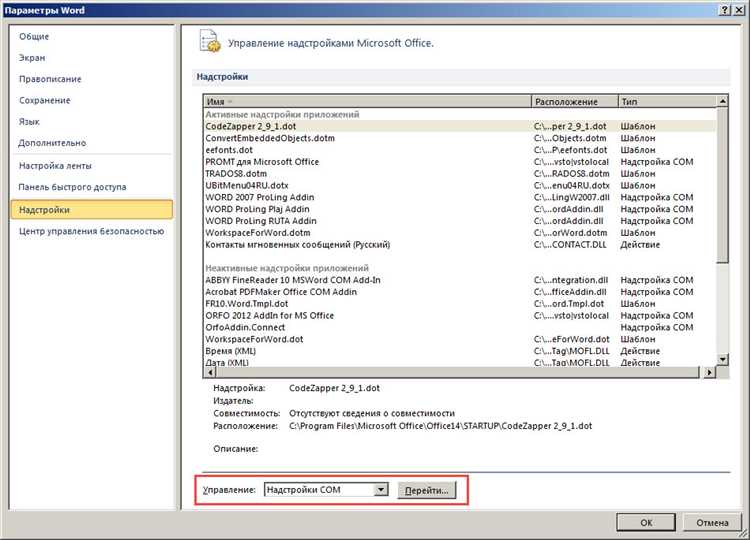Select WorkspaceForWord.dot in inactive add-ins
The height and width of the screenshot is (540, 750).
(460, 340)
